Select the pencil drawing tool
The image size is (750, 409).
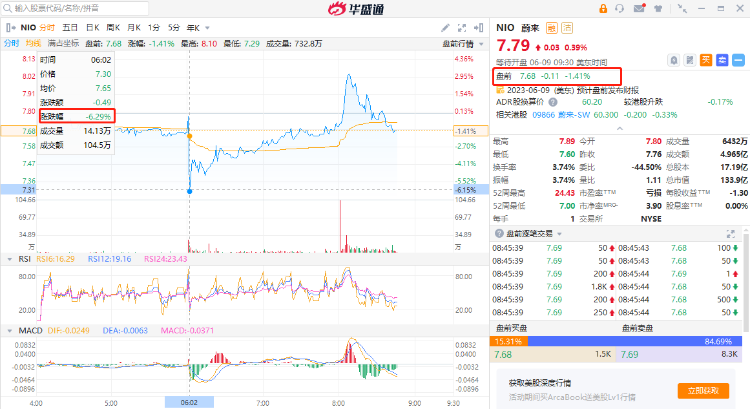(x=445, y=28)
